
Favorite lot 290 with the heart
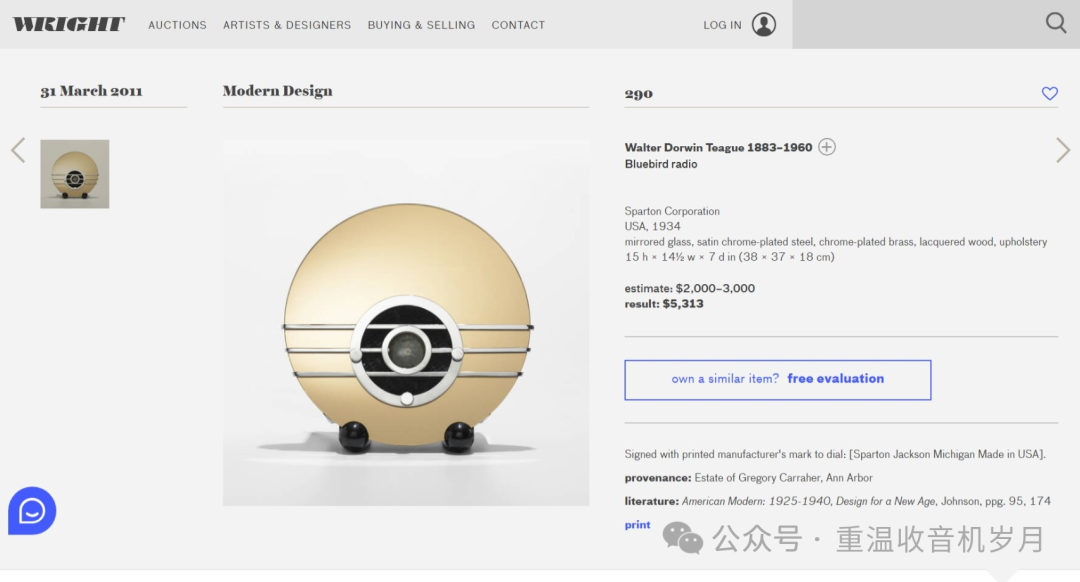[x=1049, y=93]
